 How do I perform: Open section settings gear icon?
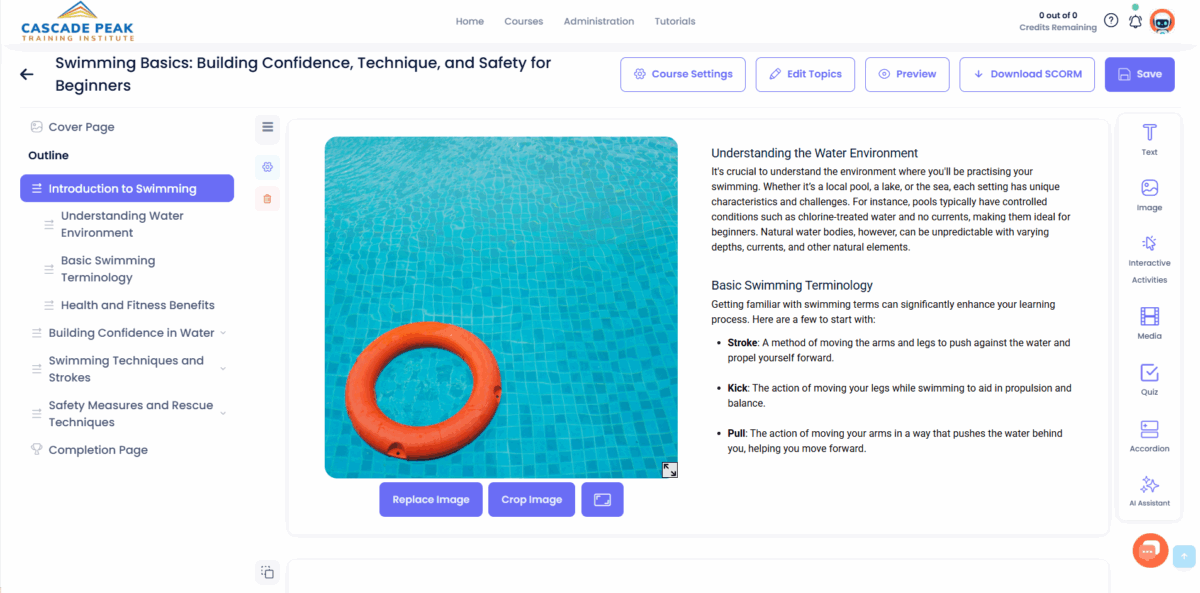point(267,166)
